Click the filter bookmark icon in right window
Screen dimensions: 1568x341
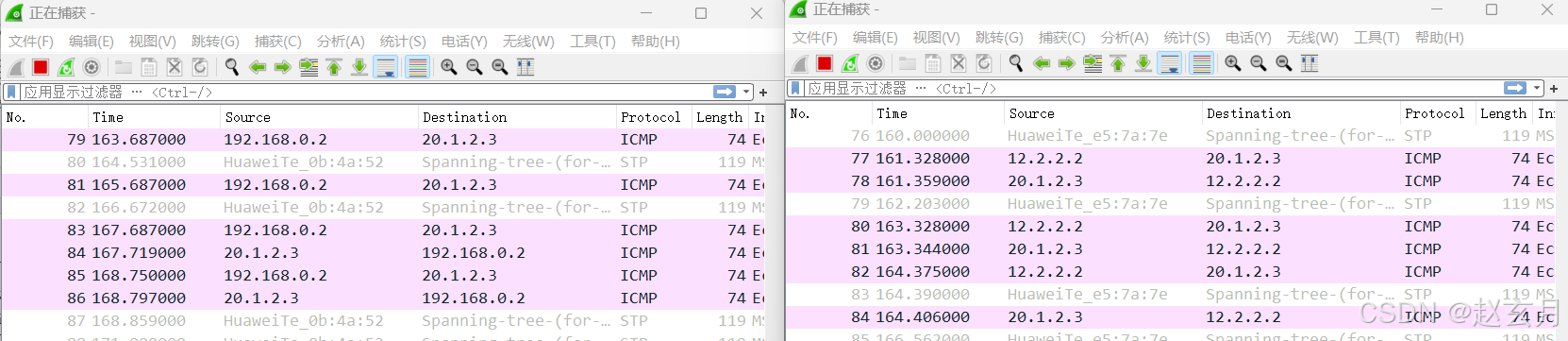coord(795,88)
